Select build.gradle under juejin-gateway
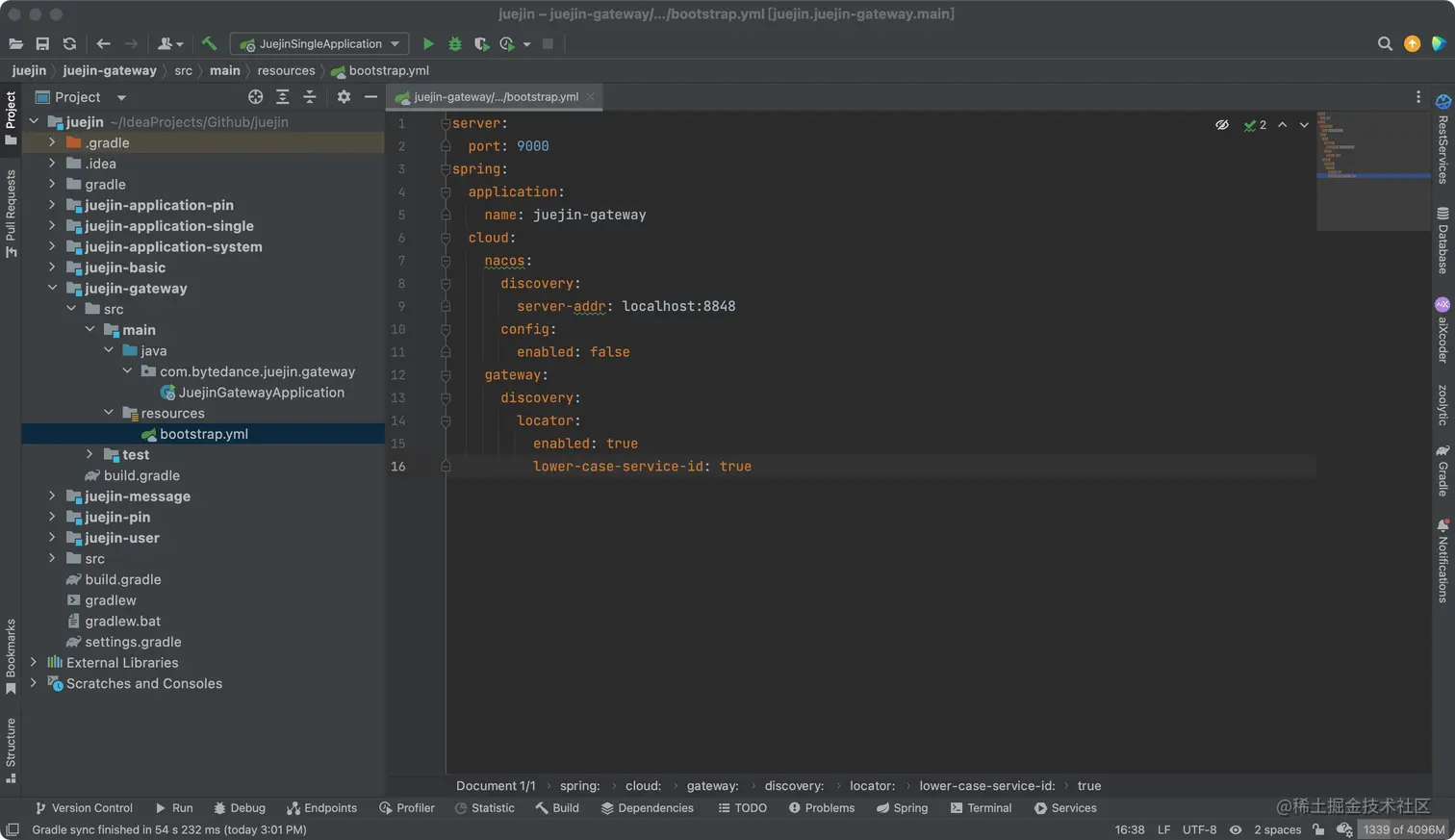 (141, 475)
